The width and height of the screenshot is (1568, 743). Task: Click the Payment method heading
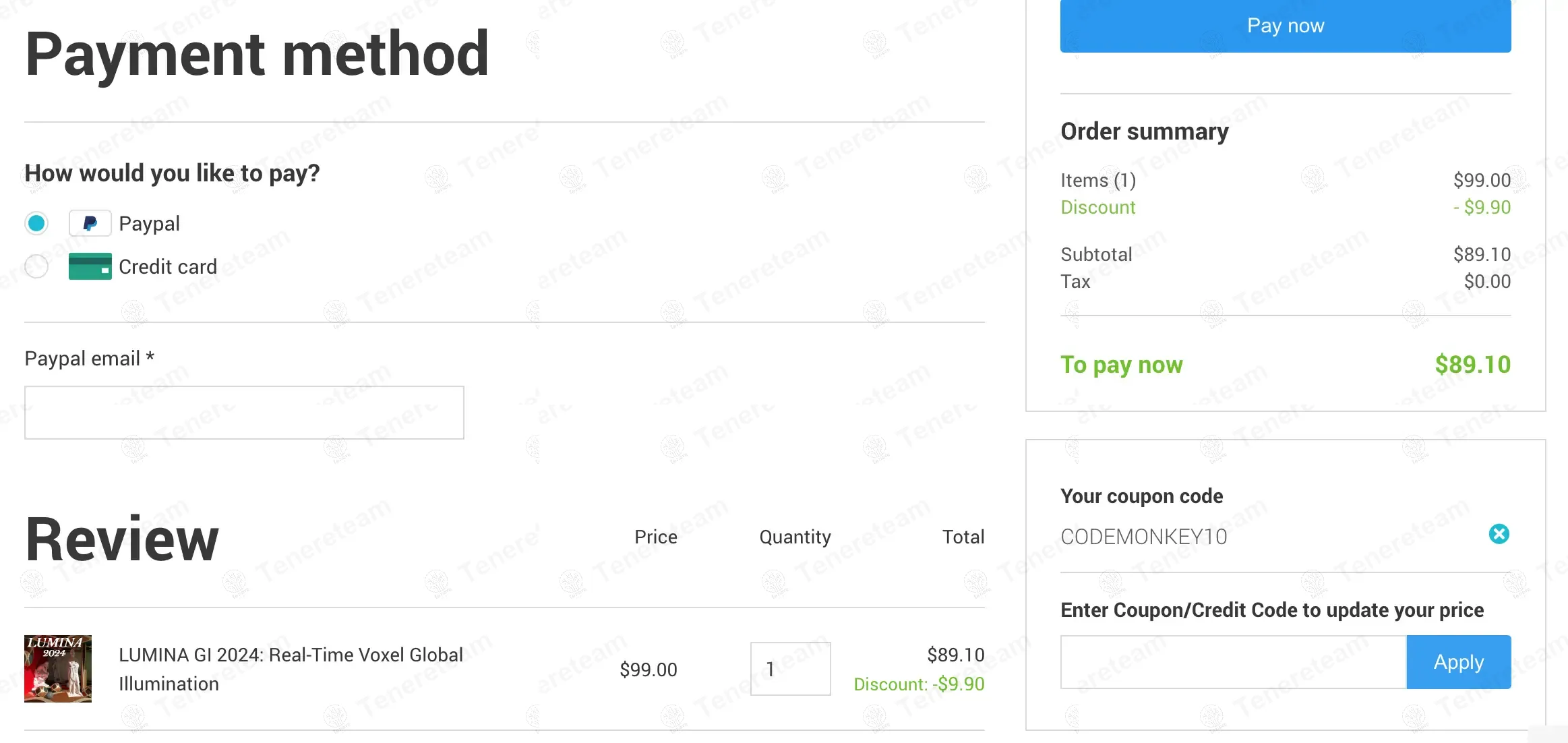tap(257, 54)
